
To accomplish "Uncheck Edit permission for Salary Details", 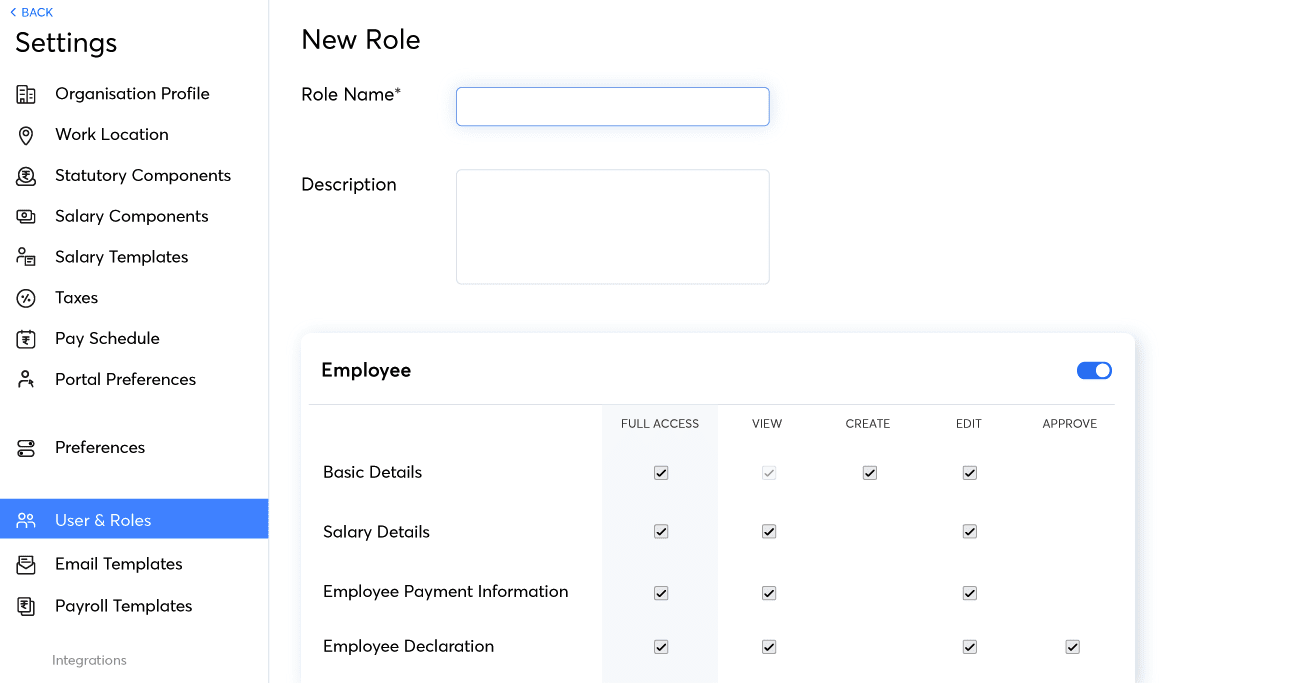I will click(x=970, y=532).
